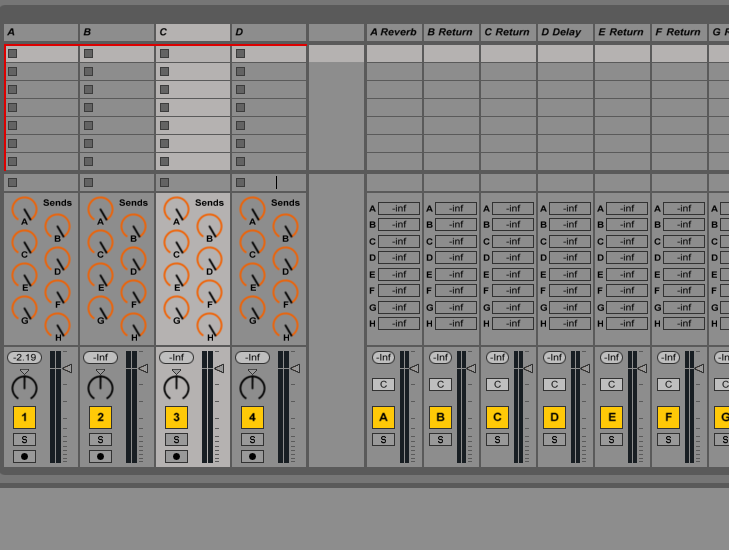Viewport: 729px width, 550px height.
Task: Click the Send H knob on track D
Action: click(x=285, y=325)
